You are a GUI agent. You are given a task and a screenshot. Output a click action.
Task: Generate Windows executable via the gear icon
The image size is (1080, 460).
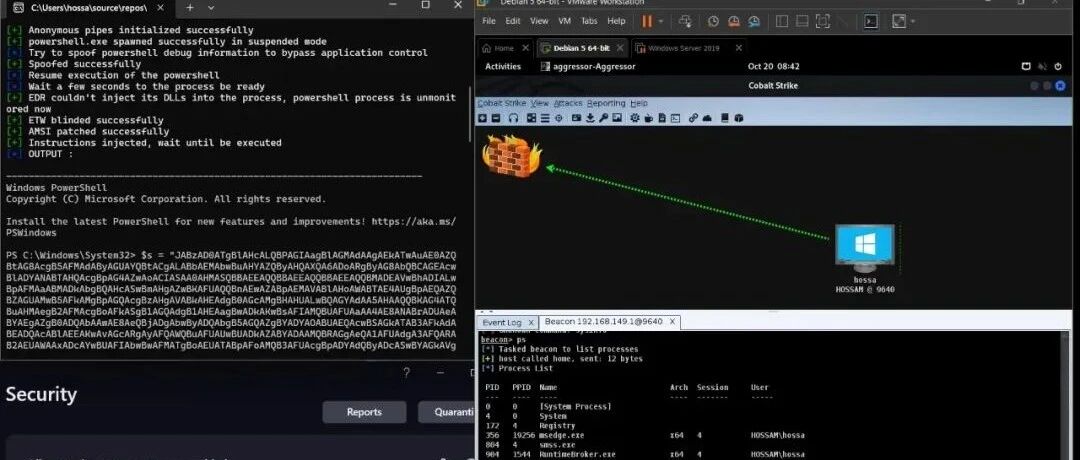tap(635, 118)
